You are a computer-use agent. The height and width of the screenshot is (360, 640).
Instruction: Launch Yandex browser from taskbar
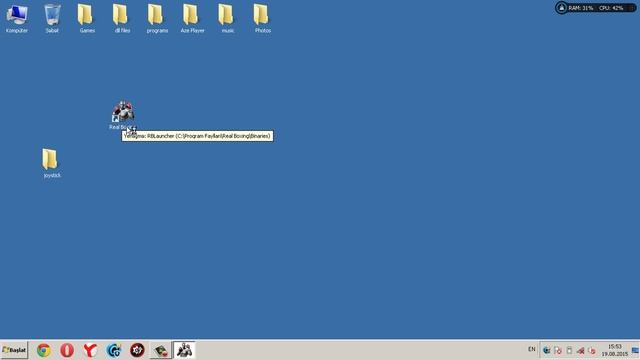[x=90, y=350]
